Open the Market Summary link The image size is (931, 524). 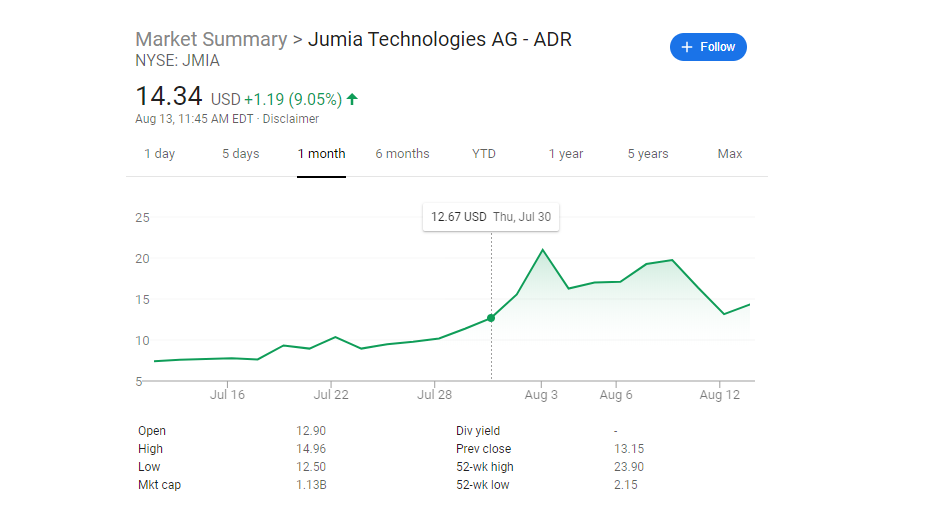coord(211,40)
